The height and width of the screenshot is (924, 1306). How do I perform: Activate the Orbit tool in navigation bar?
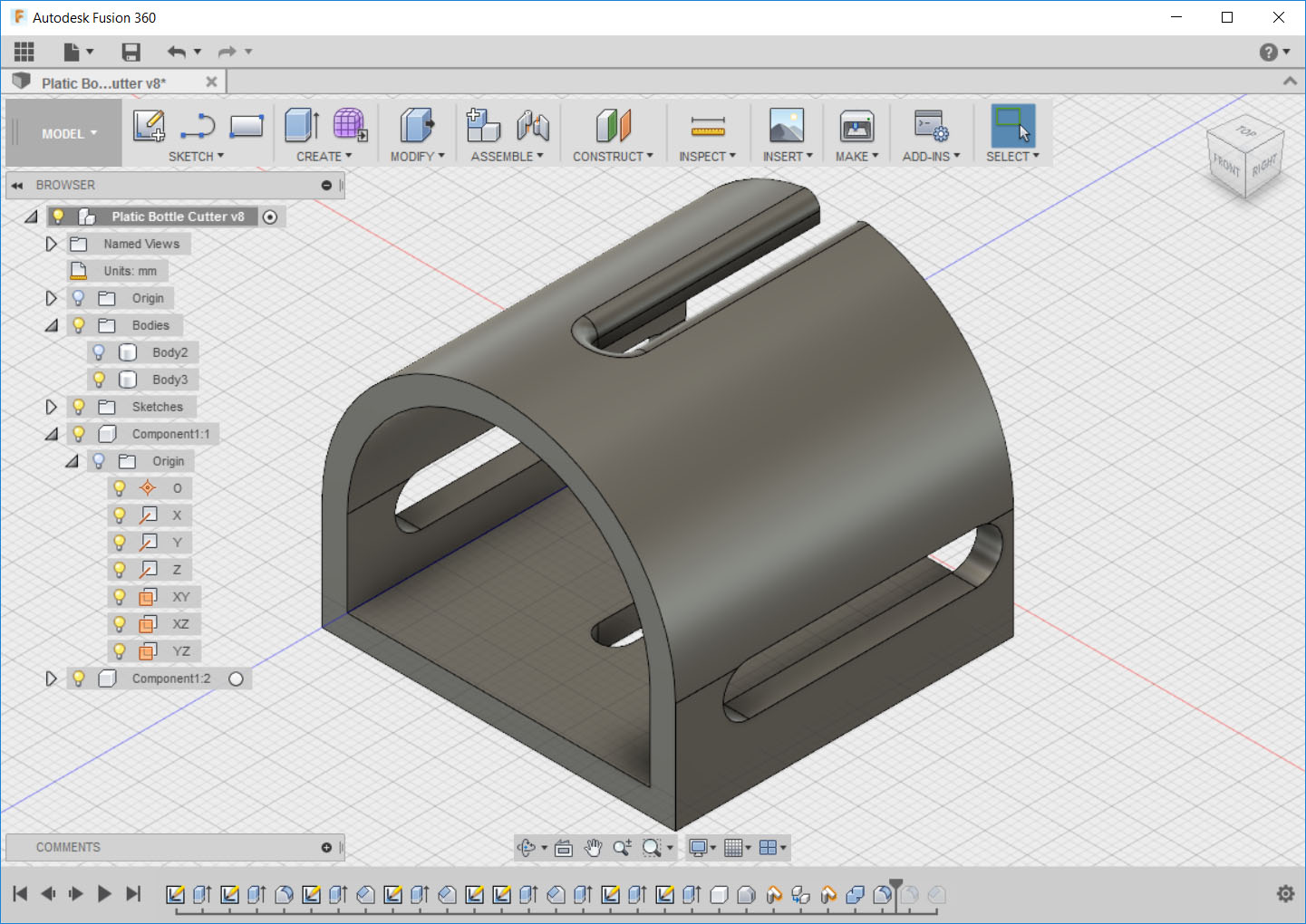pyautogui.click(x=528, y=847)
